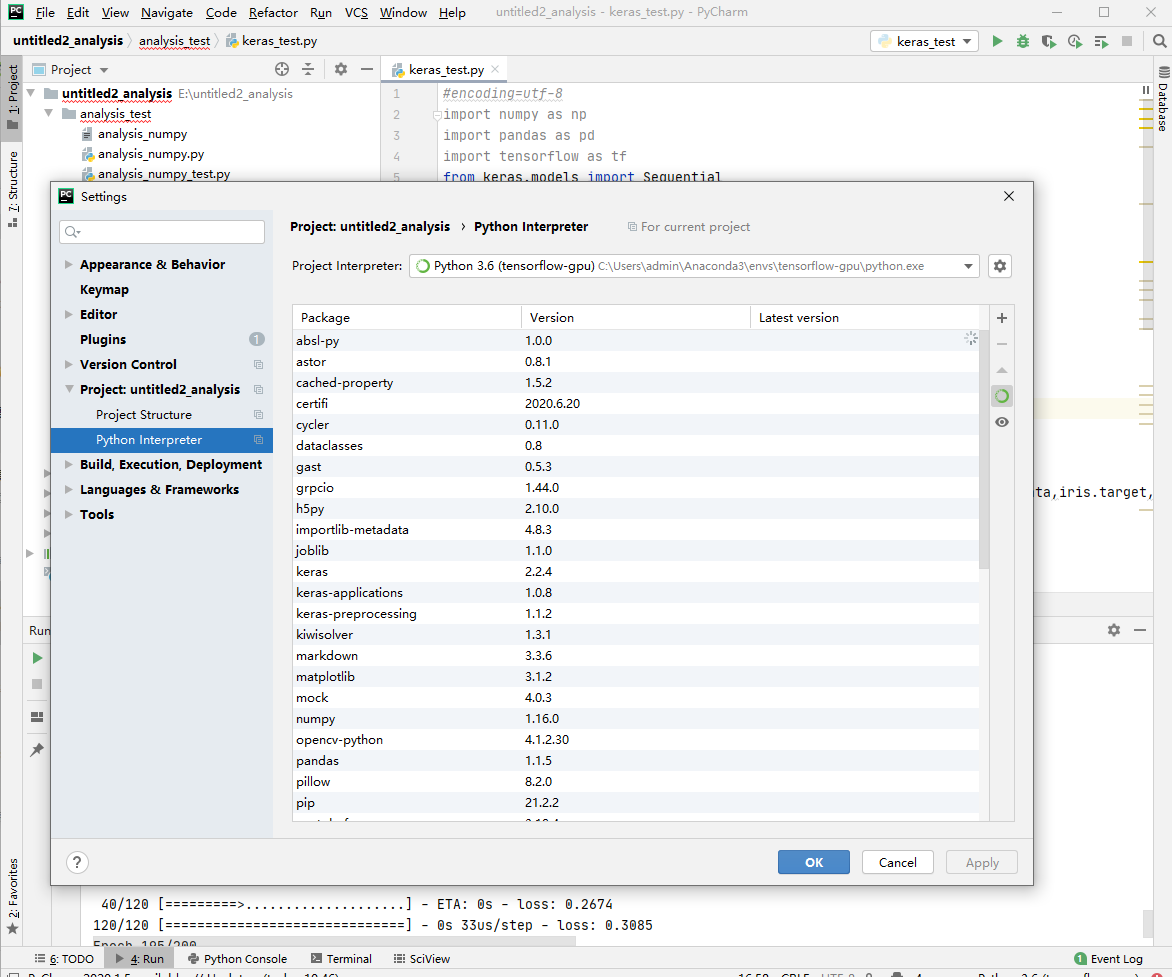Click the Search Everywhere magnifier icon
The width and height of the screenshot is (1172, 977).
pos(1159,41)
